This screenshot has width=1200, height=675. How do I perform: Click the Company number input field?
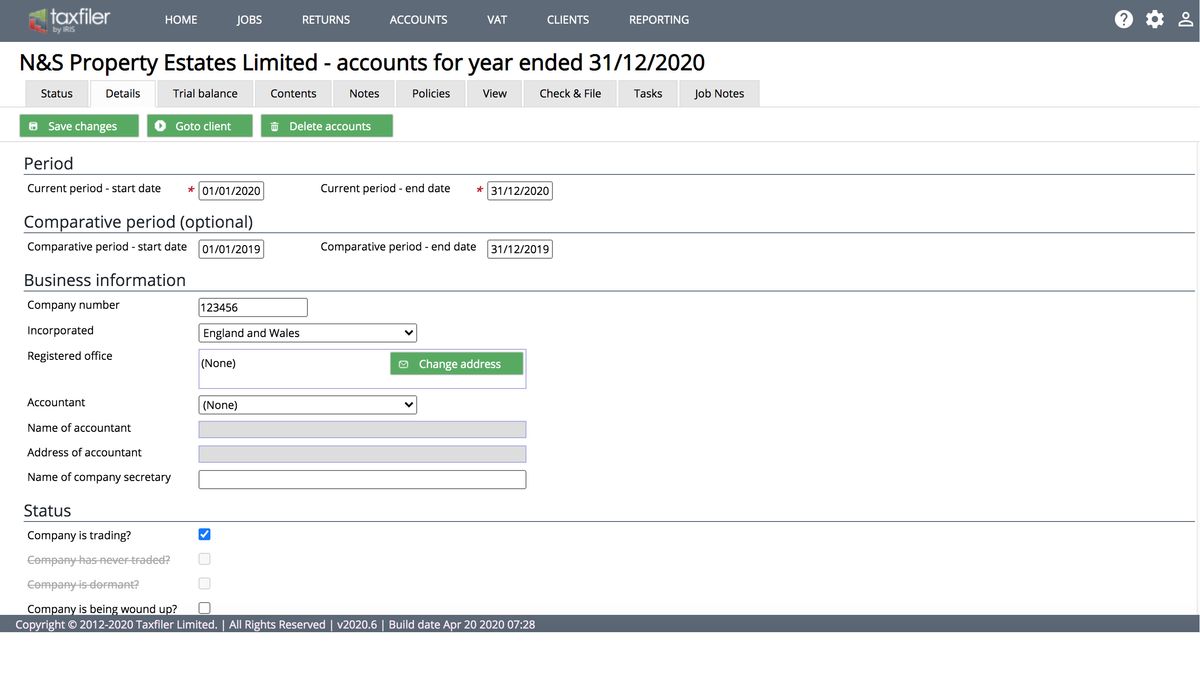[x=252, y=307]
